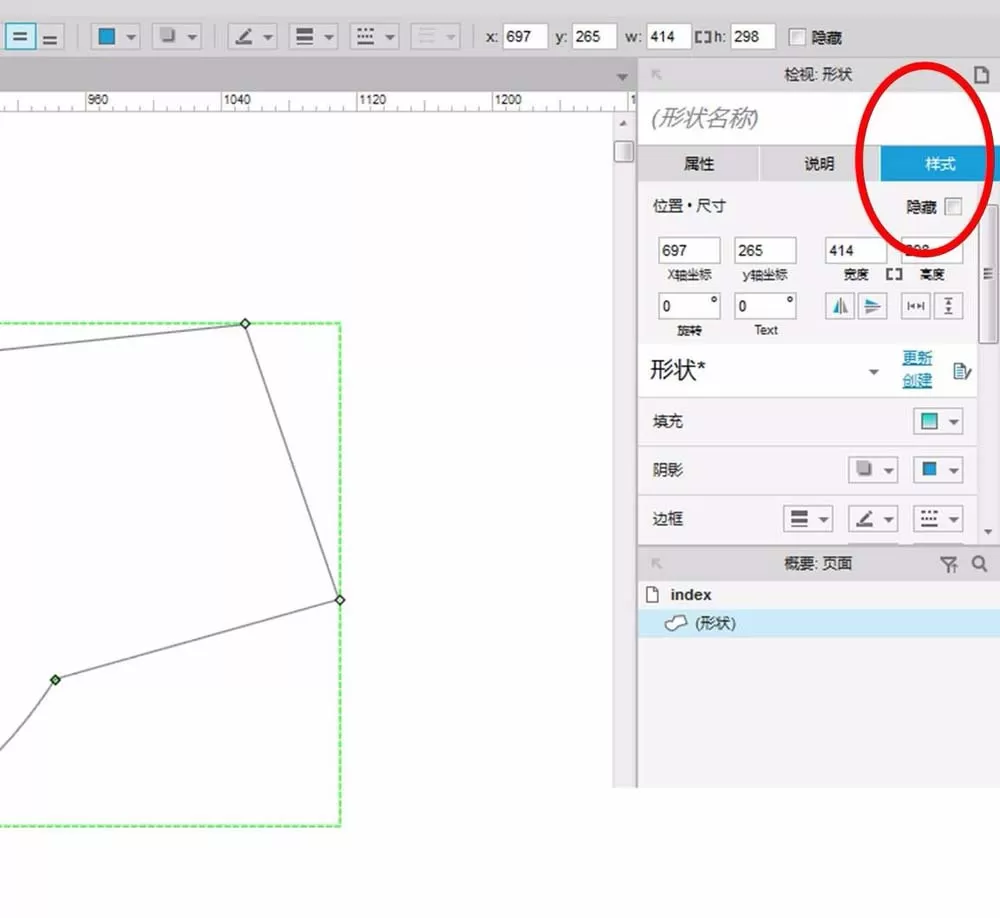
Task: Click the outline search magnifier icon
Action: pos(979,564)
